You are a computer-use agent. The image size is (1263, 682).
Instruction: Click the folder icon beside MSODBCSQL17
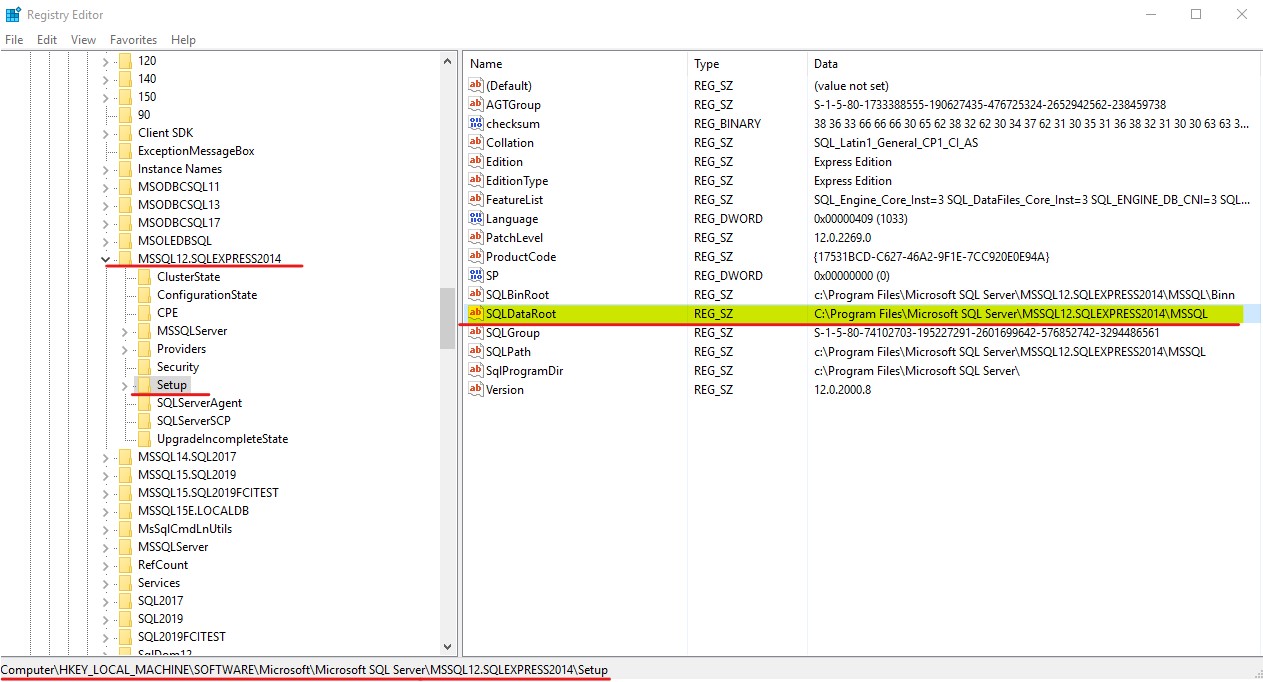pos(125,223)
